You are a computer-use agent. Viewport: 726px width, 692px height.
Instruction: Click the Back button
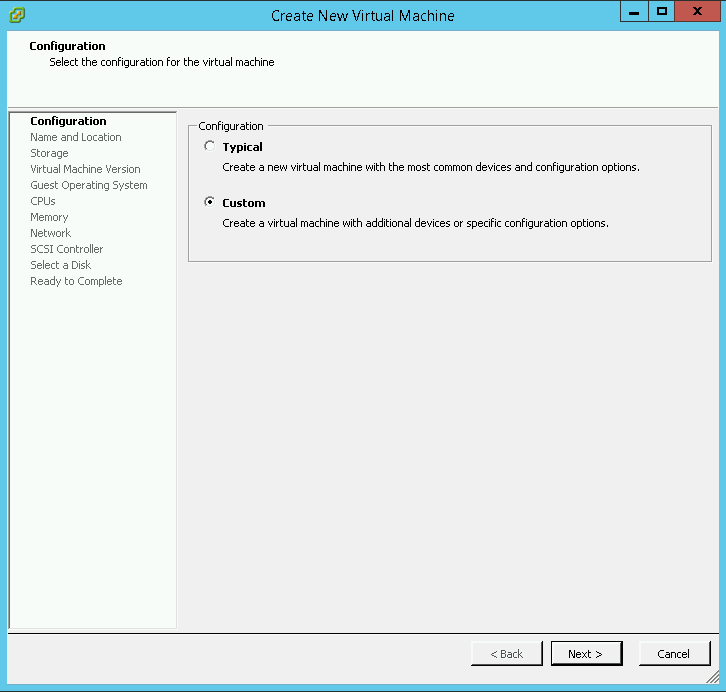507,654
